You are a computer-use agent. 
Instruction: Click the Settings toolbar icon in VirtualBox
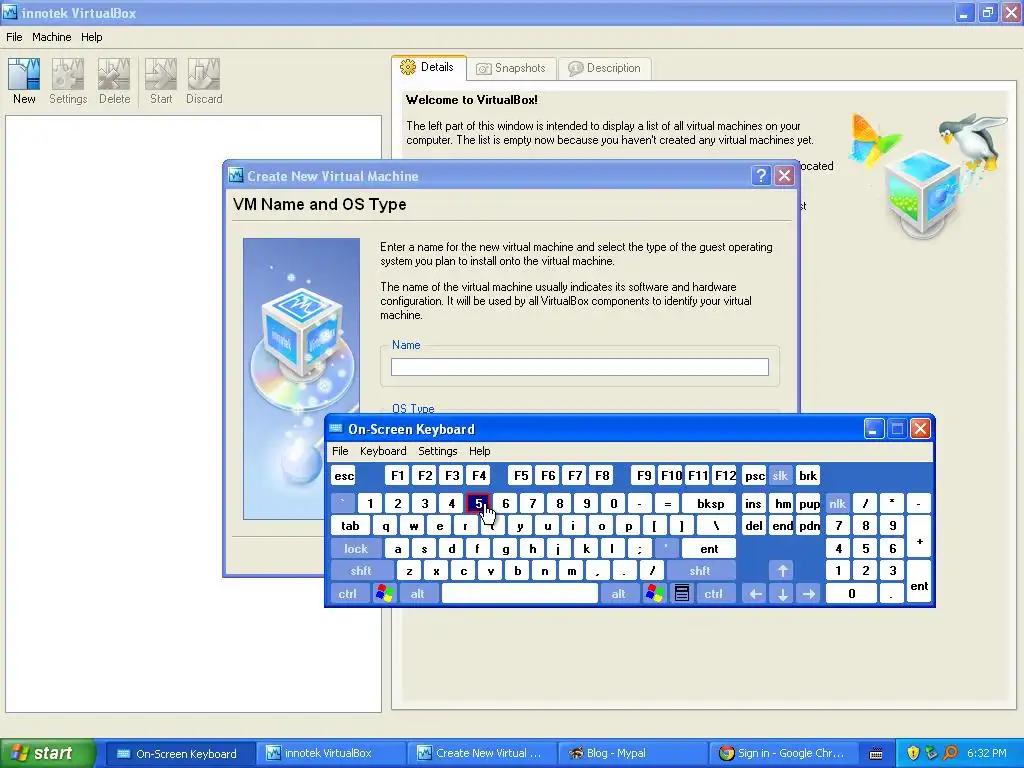[x=68, y=81]
